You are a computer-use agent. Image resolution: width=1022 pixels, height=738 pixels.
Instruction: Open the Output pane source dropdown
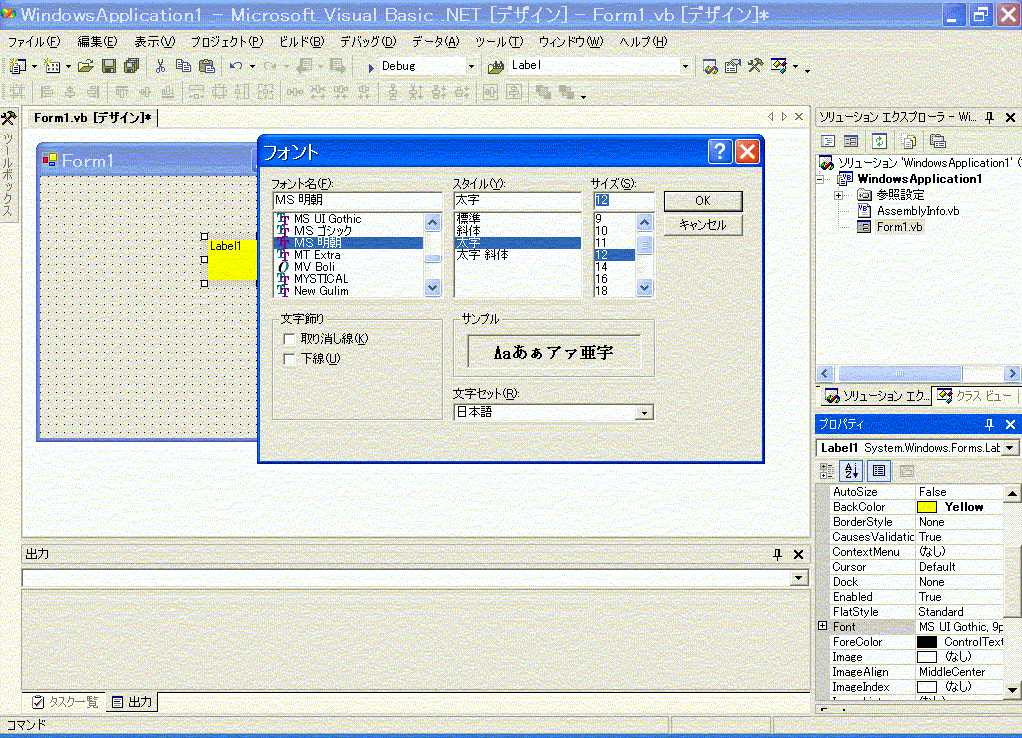pyautogui.click(x=798, y=578)
